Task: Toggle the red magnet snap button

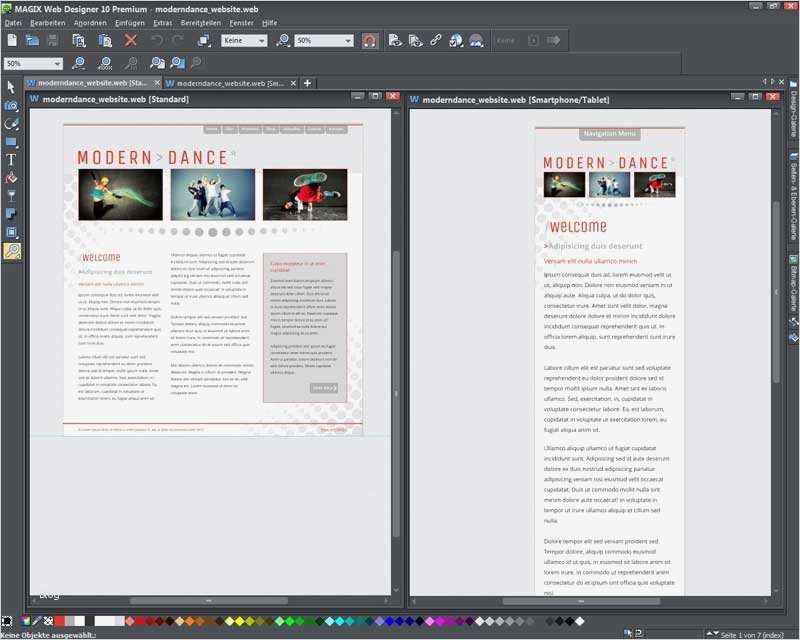Action: tap(369, 41)
